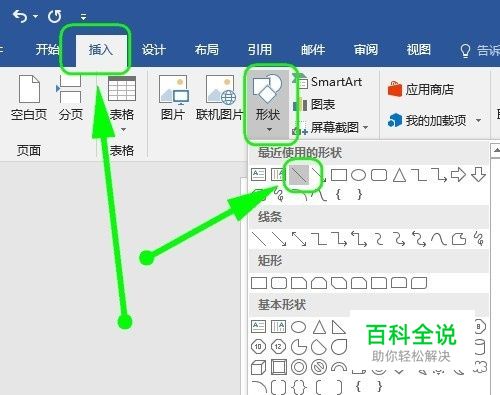Open the Undo history dropdown arrow

pos(36,16)
